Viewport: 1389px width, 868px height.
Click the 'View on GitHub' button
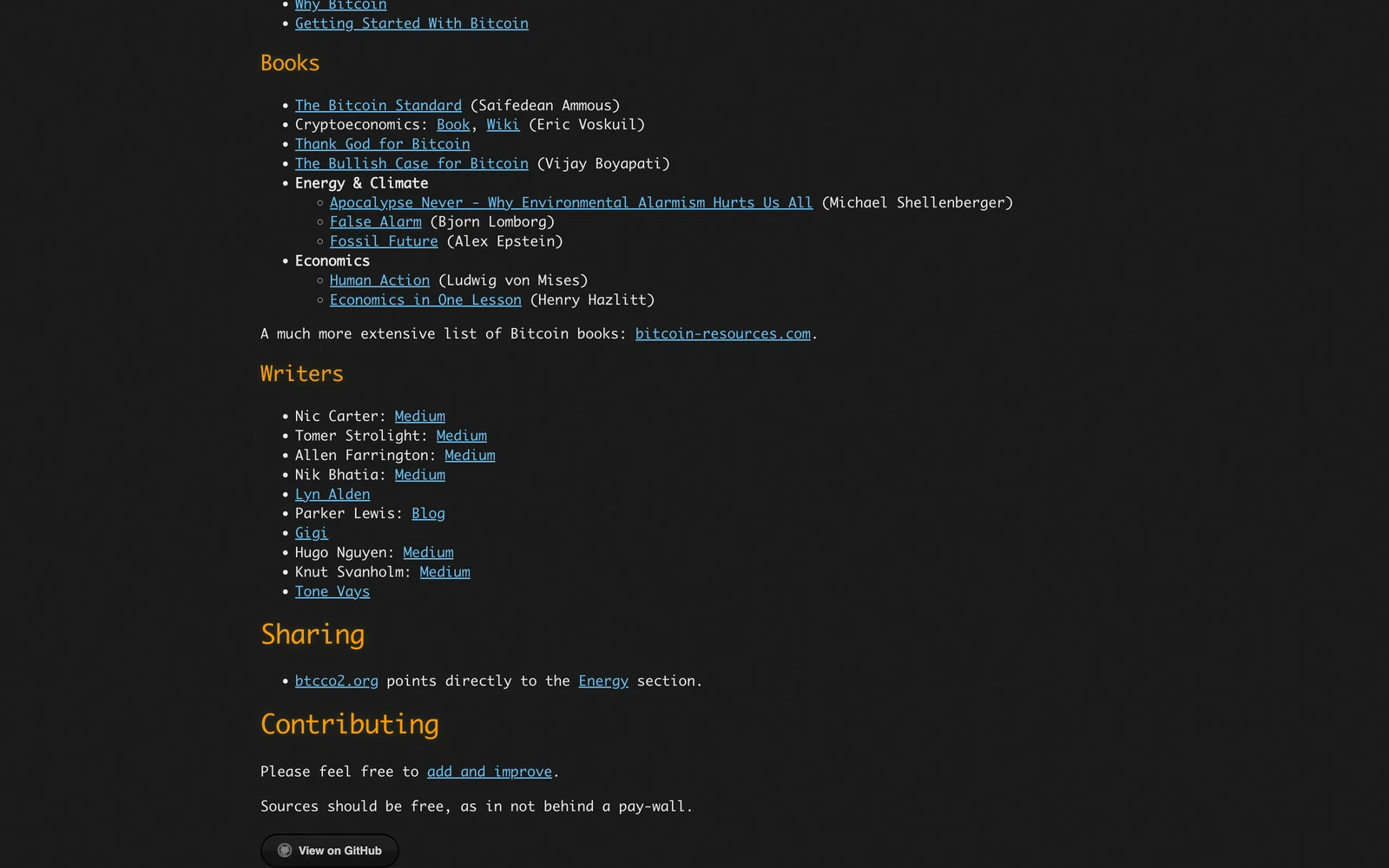(x=330, y=851)
